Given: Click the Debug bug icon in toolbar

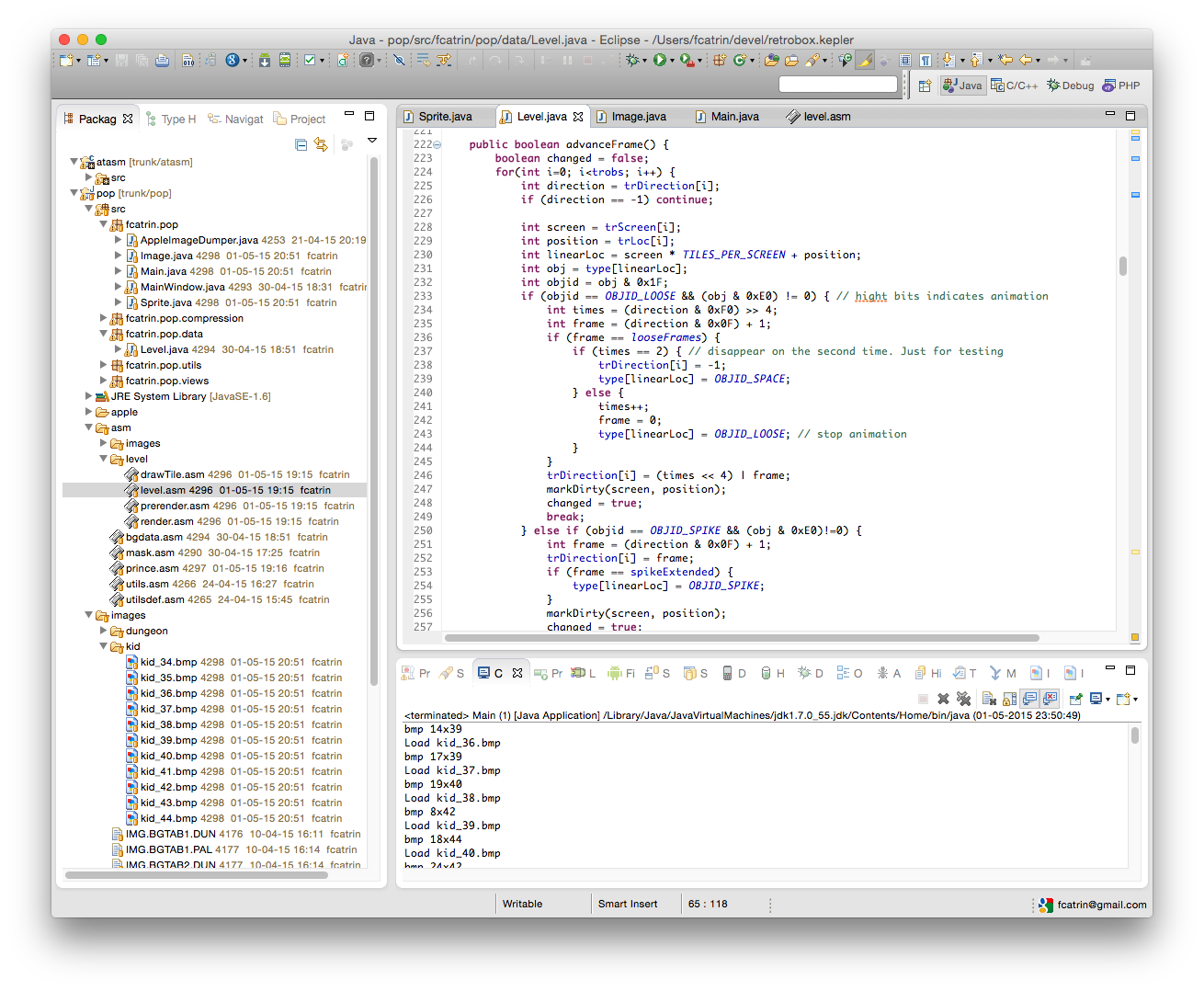Looking at the screenshot, I should (x=632, y=61).
